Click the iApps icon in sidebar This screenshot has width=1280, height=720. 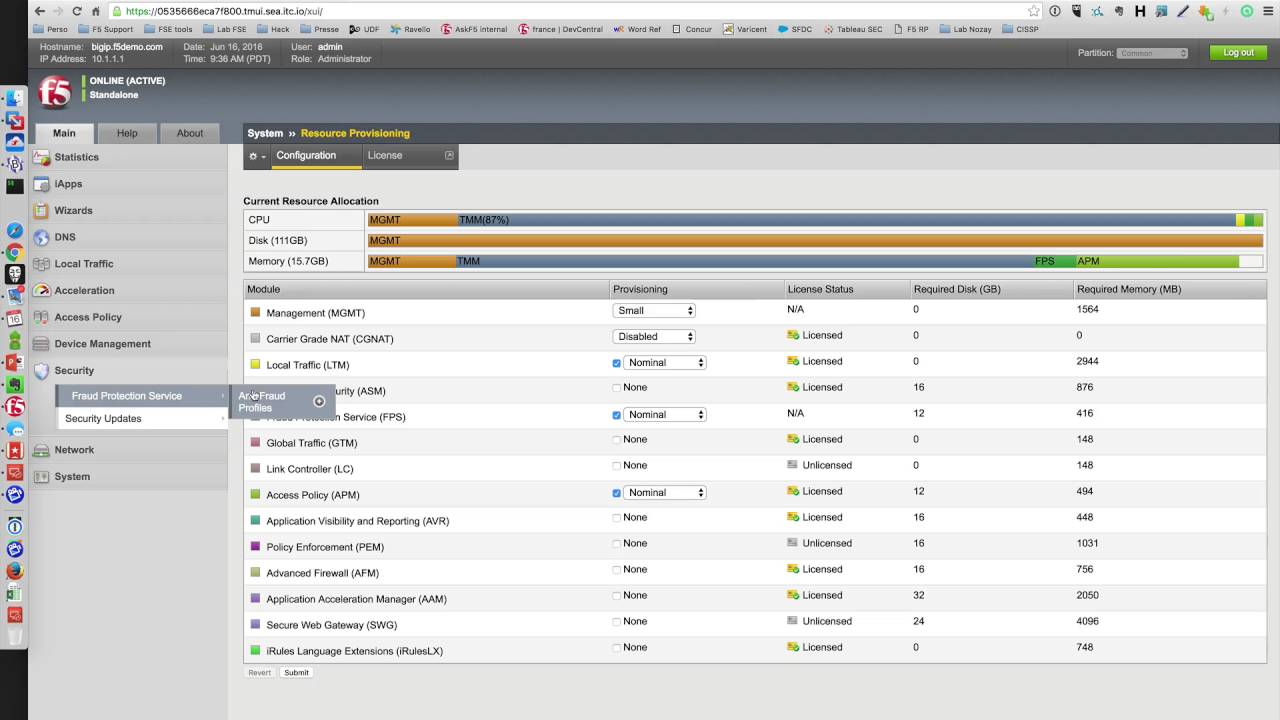click(41, 184)
